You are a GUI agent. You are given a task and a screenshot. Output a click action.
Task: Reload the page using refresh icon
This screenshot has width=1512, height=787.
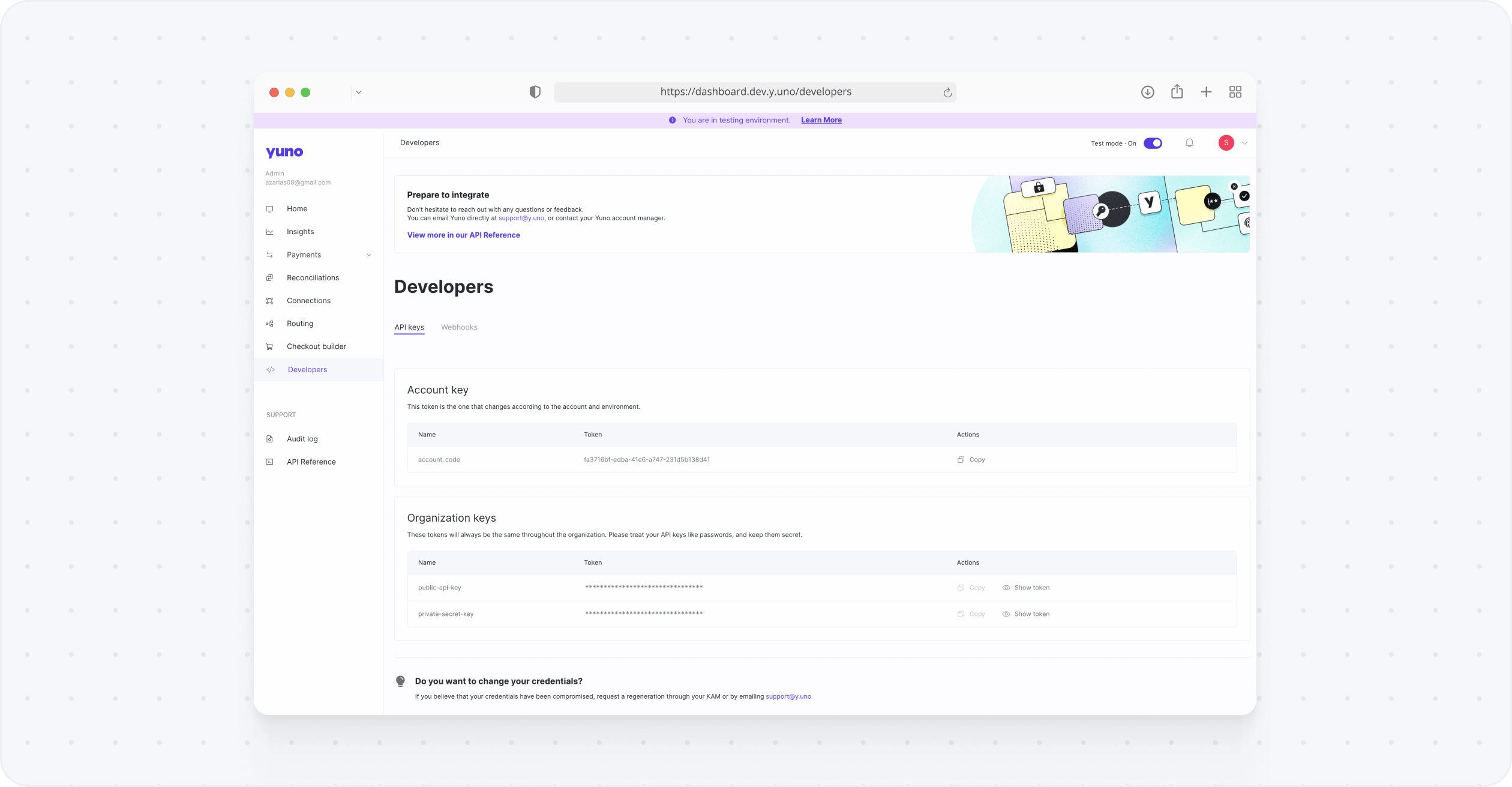point(947,92)
